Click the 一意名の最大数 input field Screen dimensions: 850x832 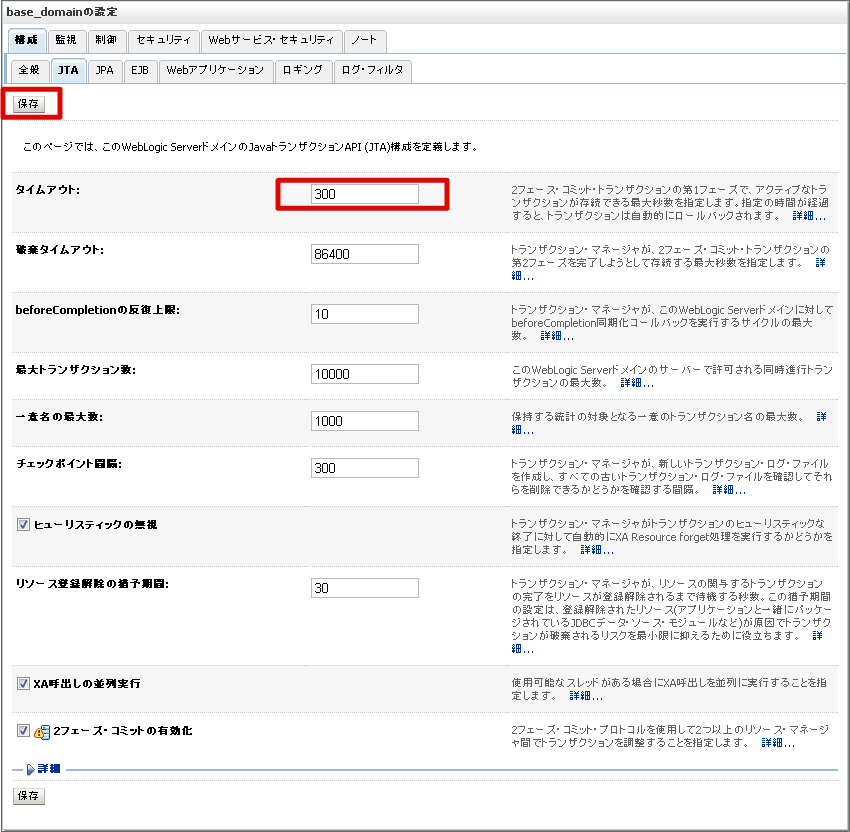tap(364, 421)
